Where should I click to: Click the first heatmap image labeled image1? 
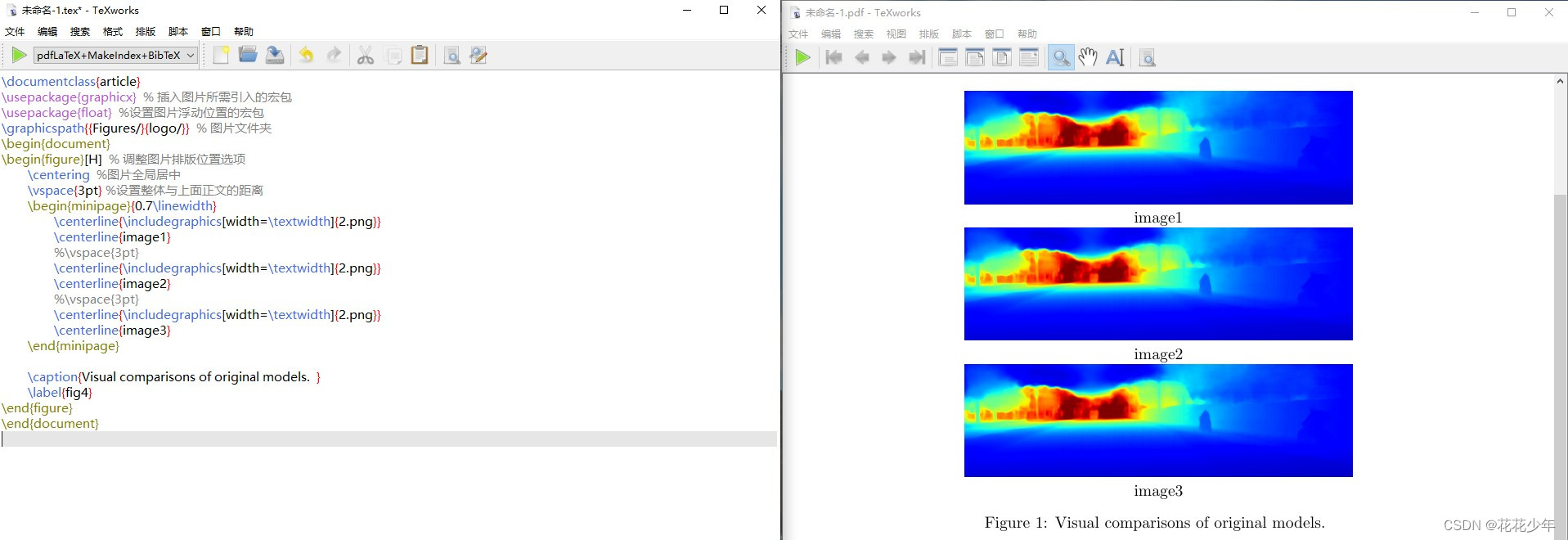coord(1158,147)
